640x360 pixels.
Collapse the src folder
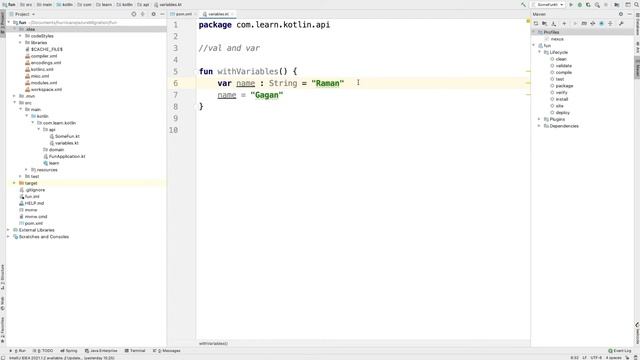click(15, 102)
